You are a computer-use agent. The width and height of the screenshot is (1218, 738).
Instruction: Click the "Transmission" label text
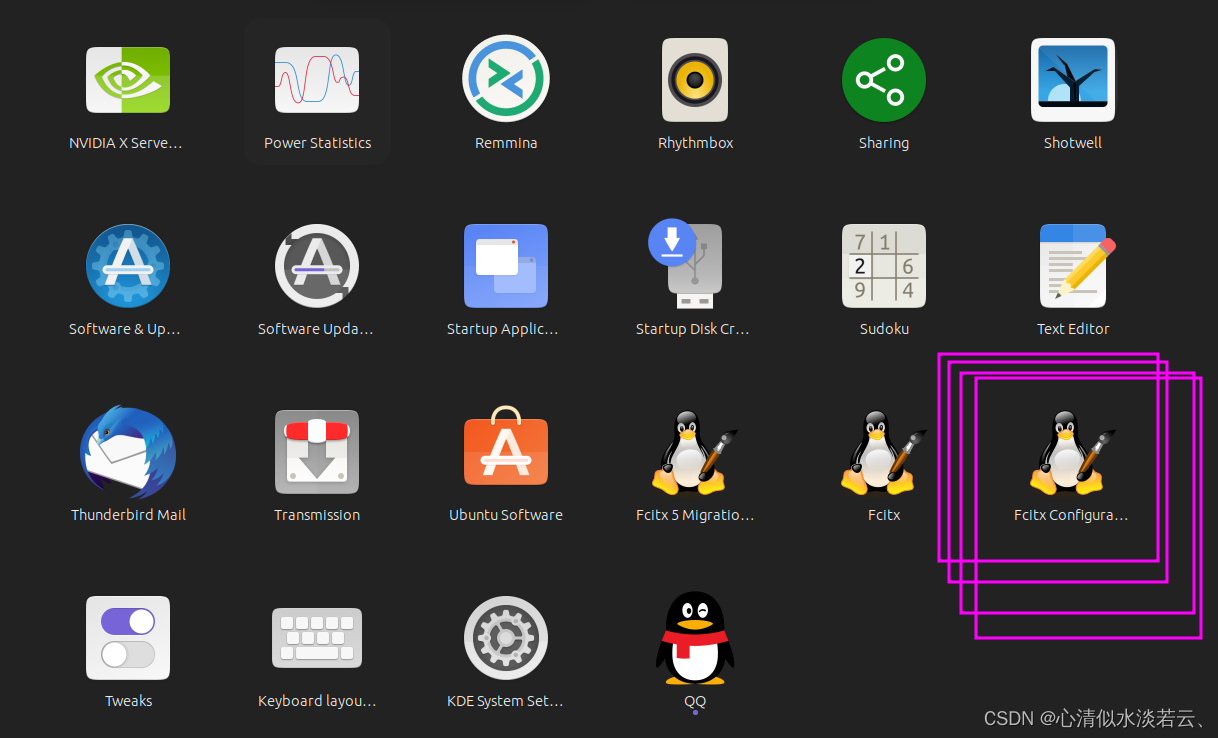point(317,515)
